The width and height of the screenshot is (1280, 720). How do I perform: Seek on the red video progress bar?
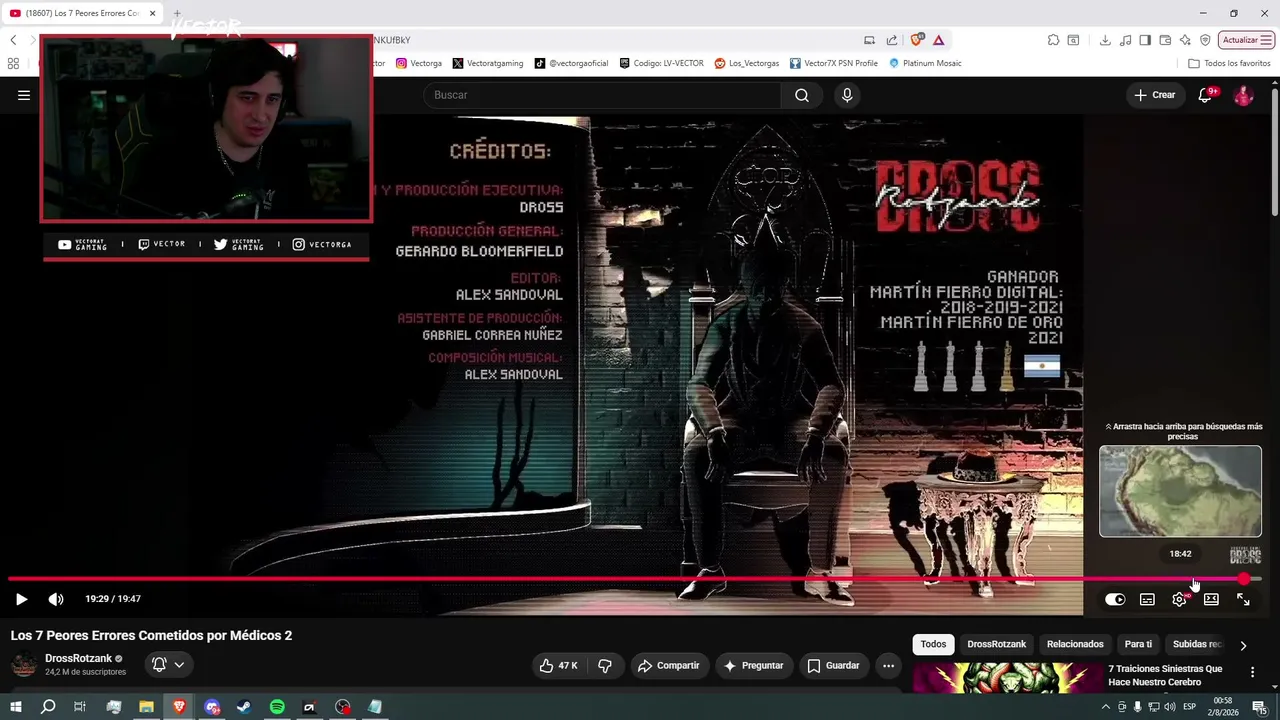click(635, 579)
